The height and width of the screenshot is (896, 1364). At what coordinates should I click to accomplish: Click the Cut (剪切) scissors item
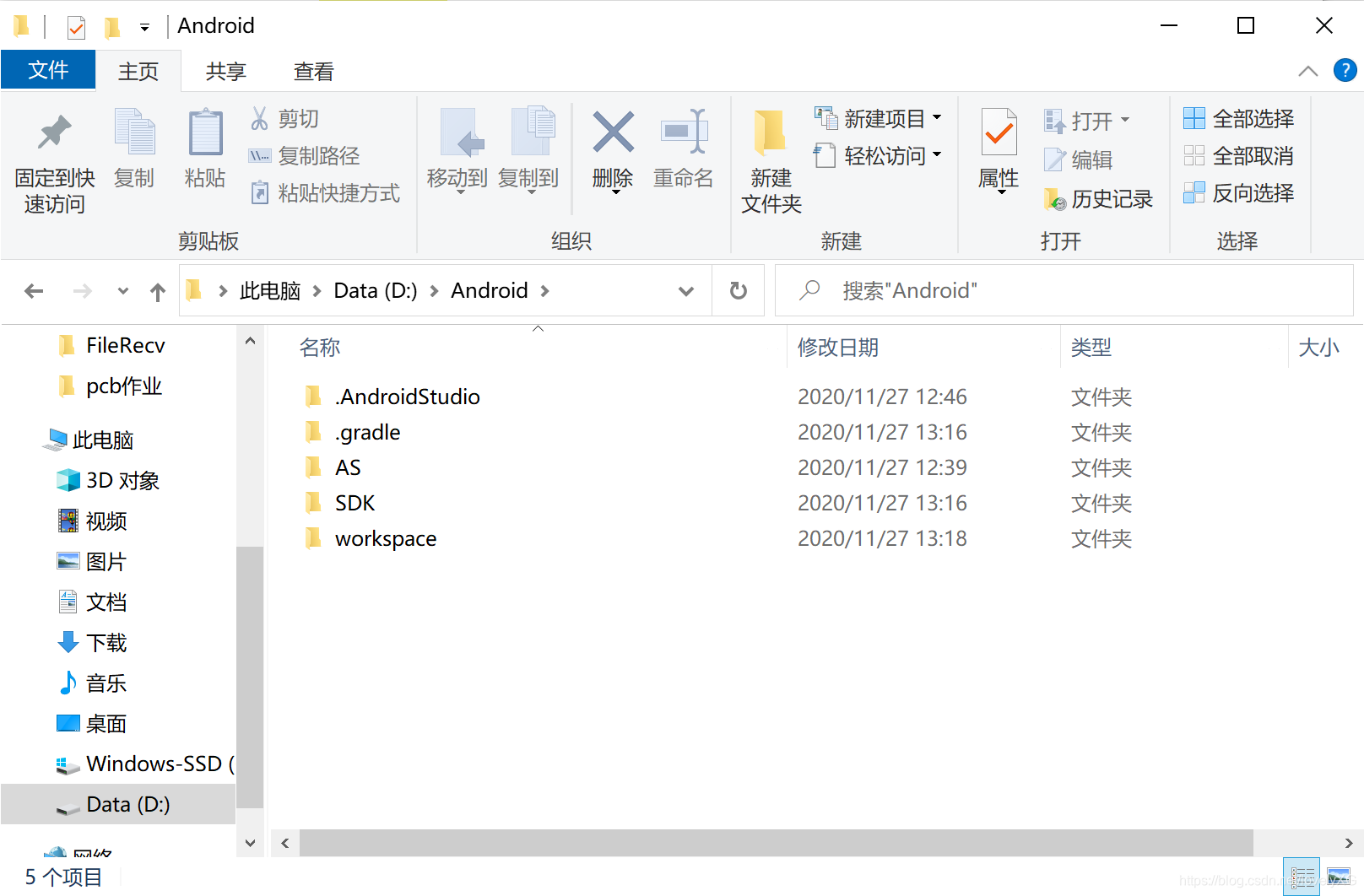coord(284,119)
